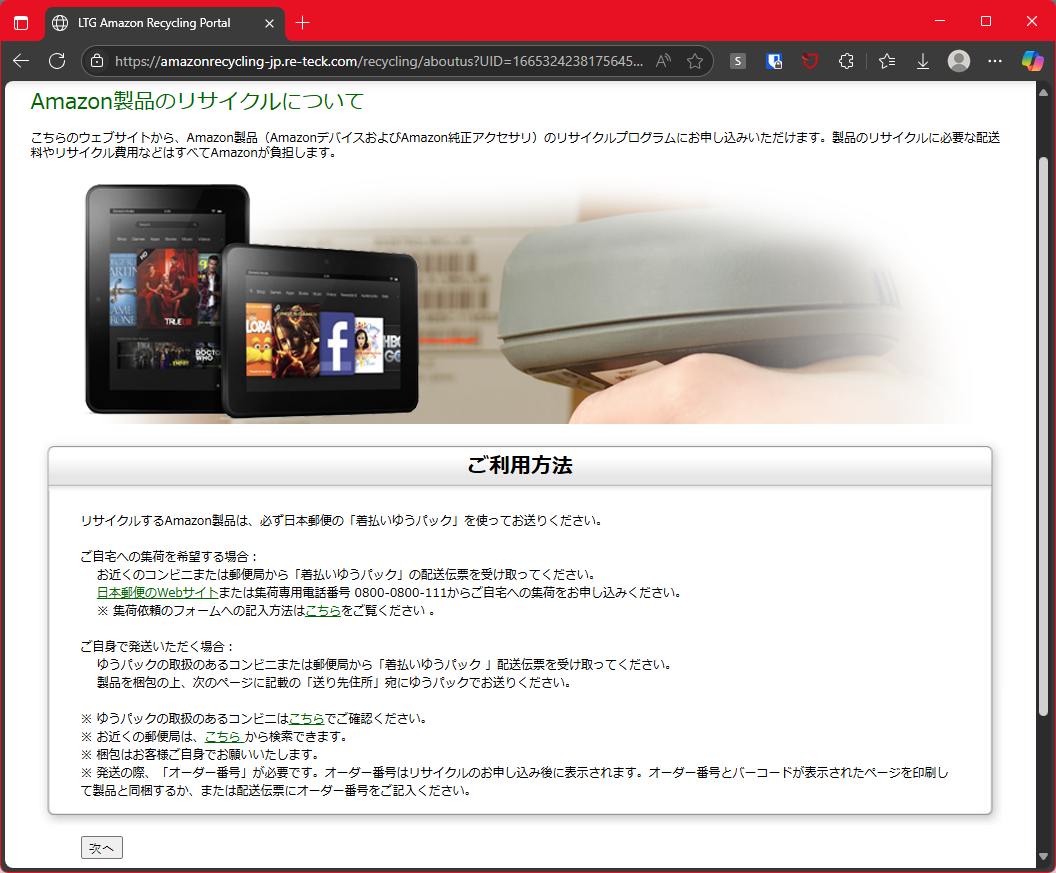Click the browser back arrow
This screenshot has width=1056, height=873.
(22, 61)
